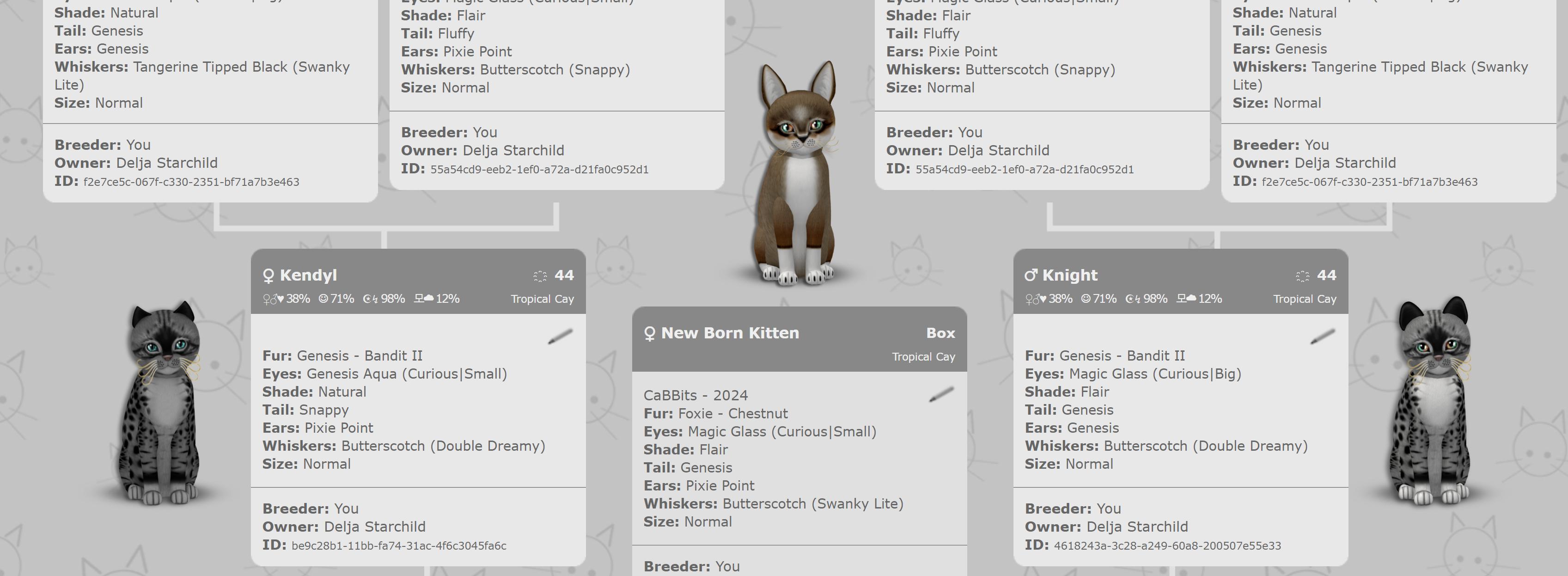Click the pencil edit icon on Knight's card
1568x576 pixels.
coord(1322,336)
